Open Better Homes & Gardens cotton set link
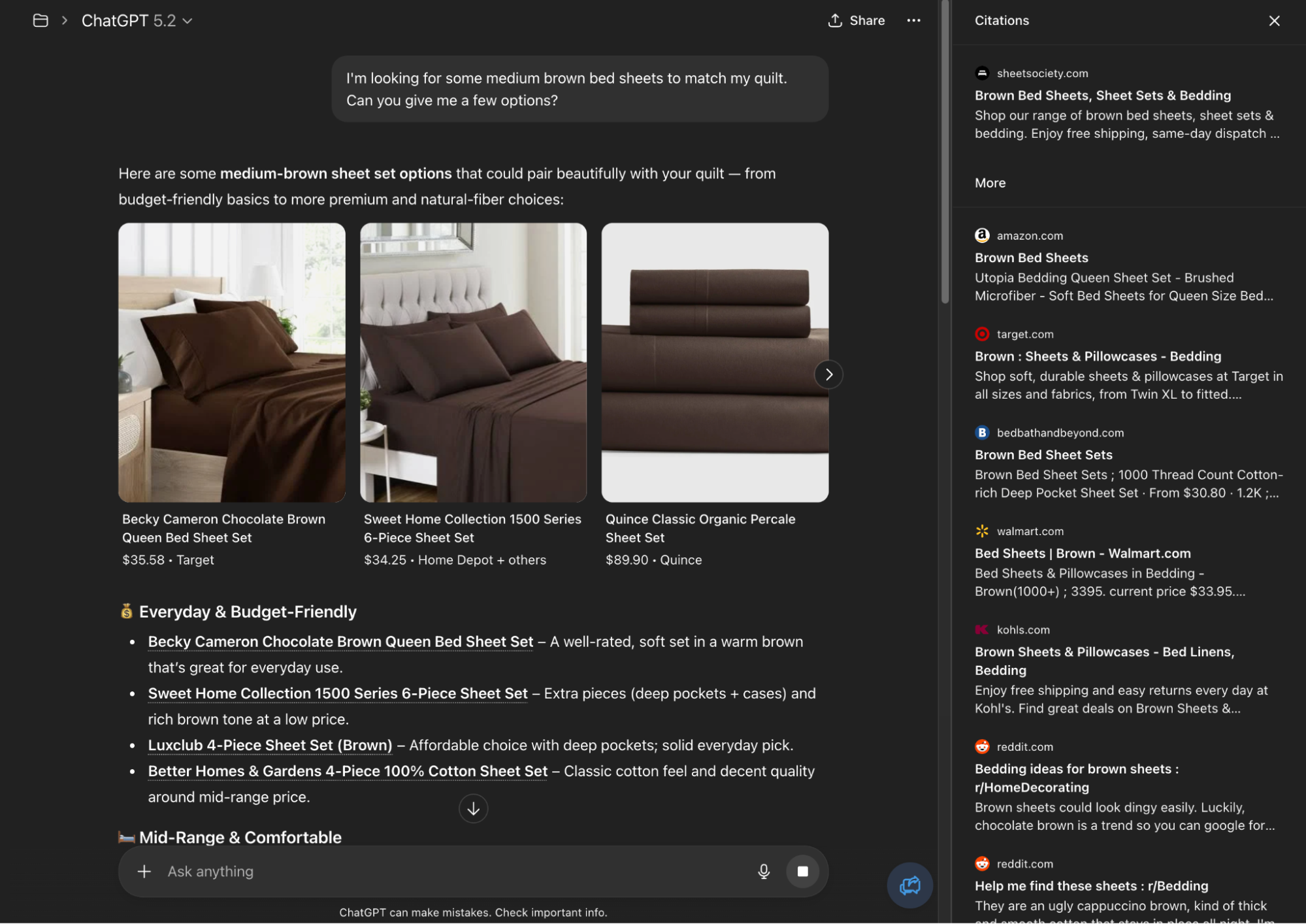This screenshot has width=1306, height=924. tap(347, 771)
